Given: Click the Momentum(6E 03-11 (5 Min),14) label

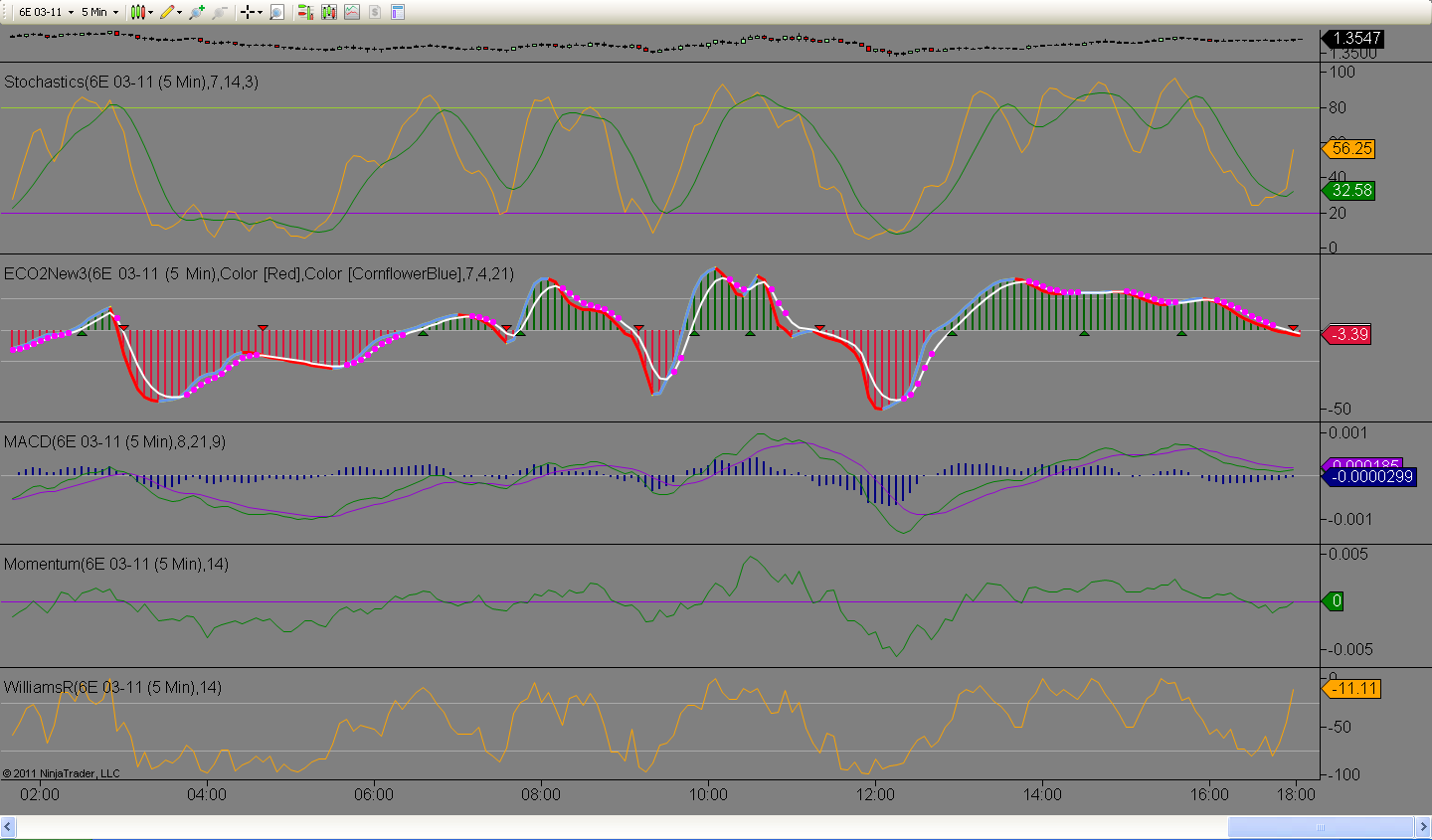Looking at the screenshot, I should (x=116, y=564).
